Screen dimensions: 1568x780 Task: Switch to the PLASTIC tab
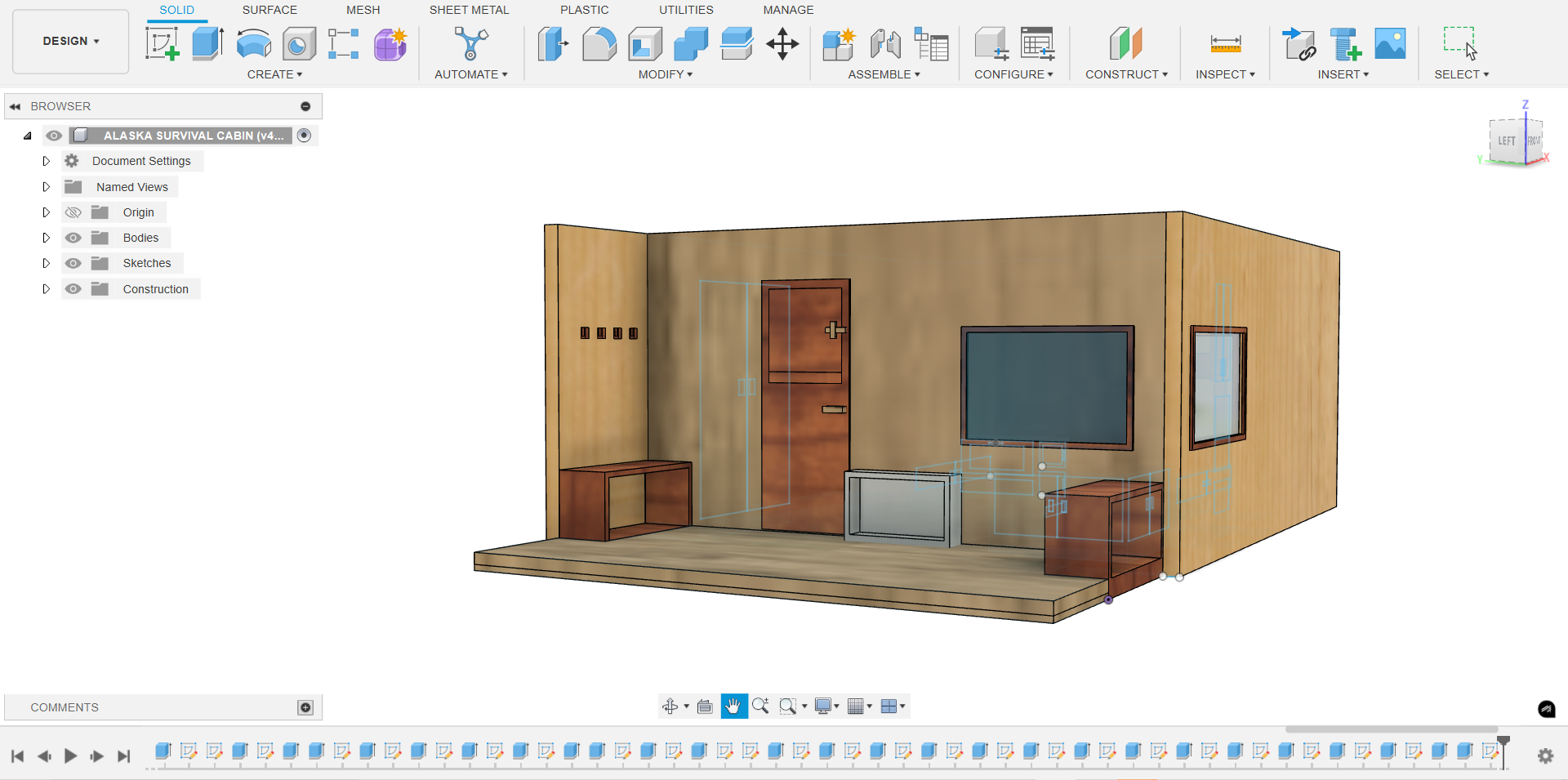pos(584,10)
